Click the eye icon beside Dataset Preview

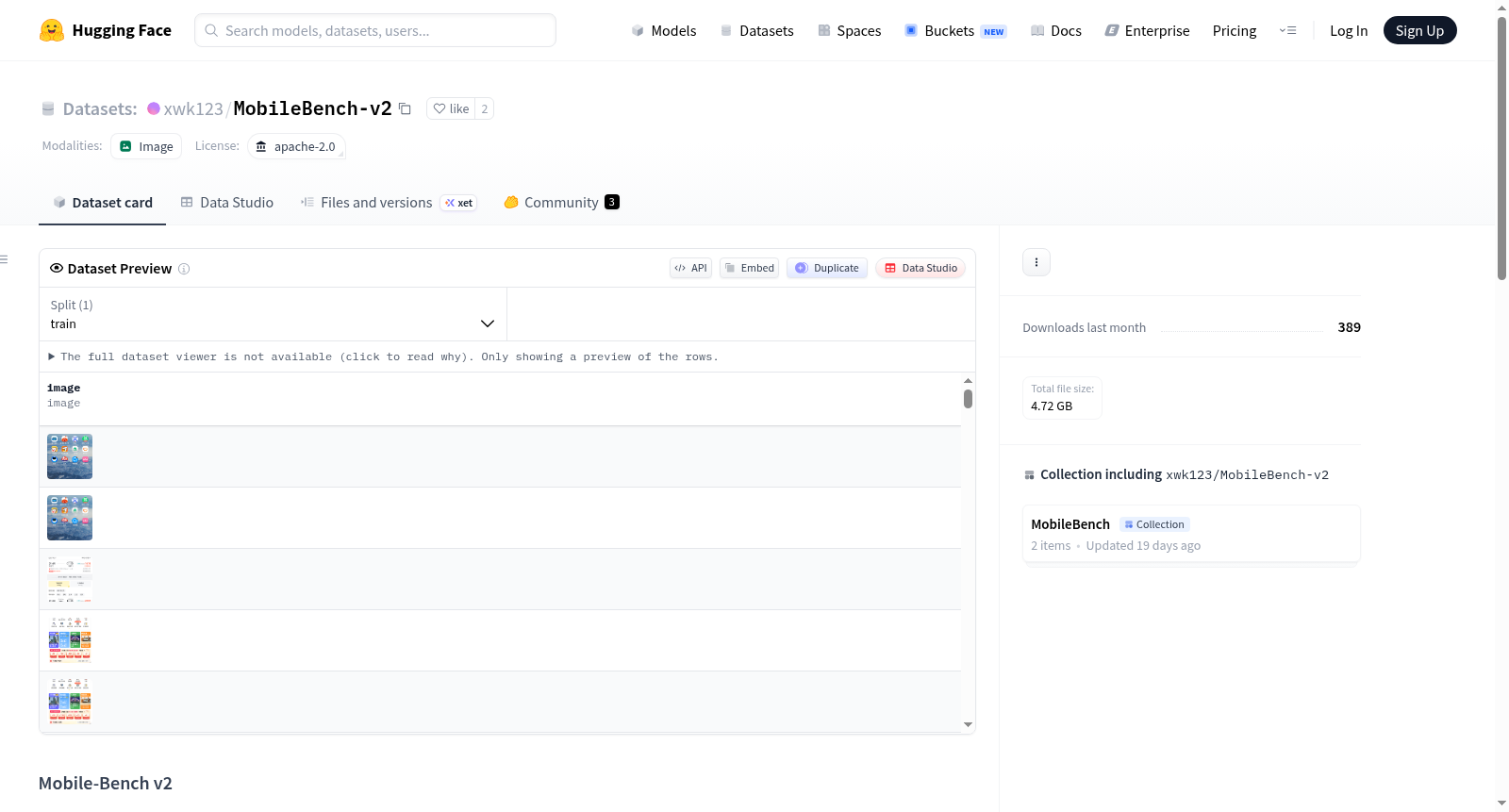(57, 268)
